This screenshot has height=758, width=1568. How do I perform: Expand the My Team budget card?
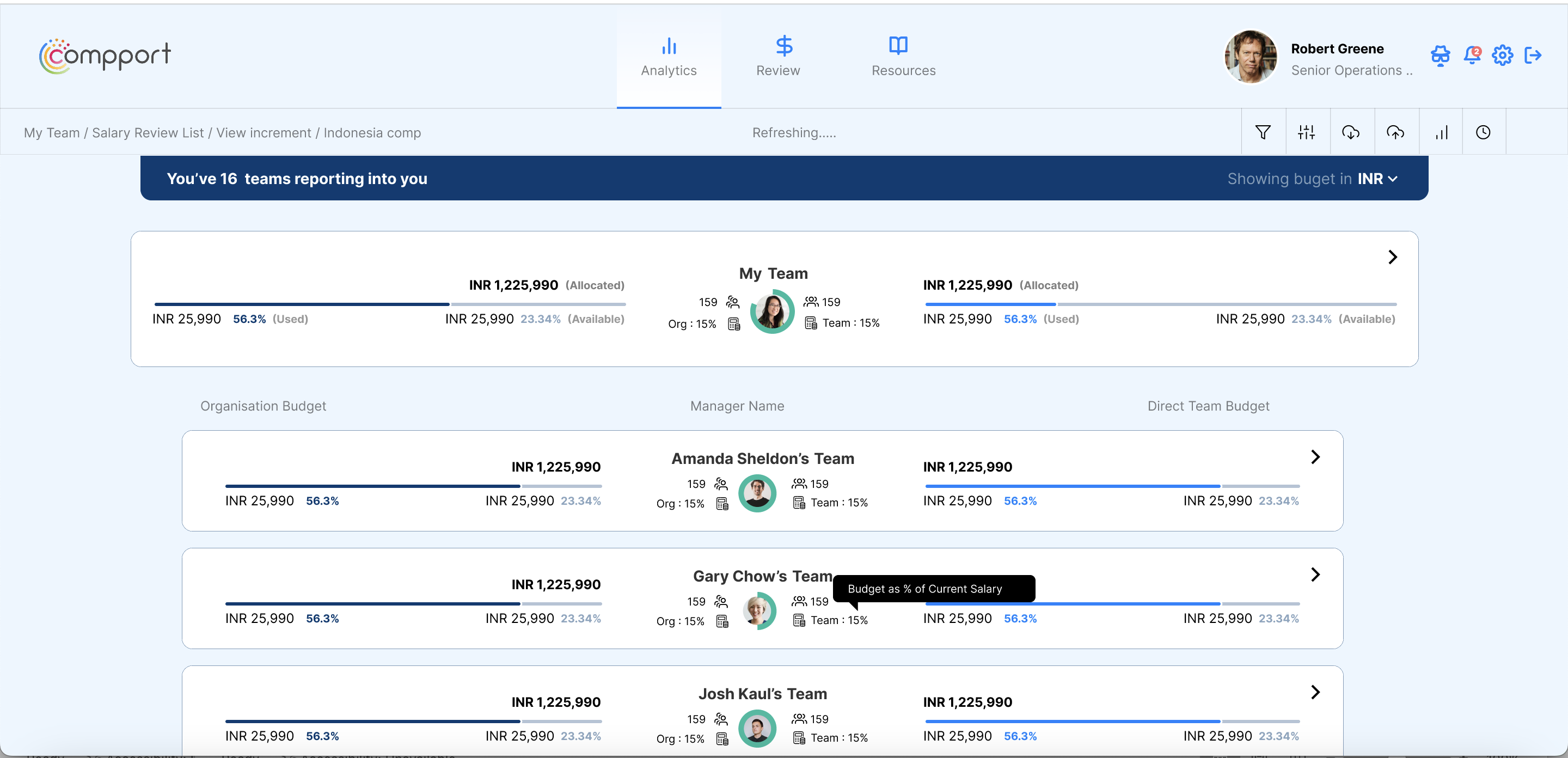pos(1392,256)
